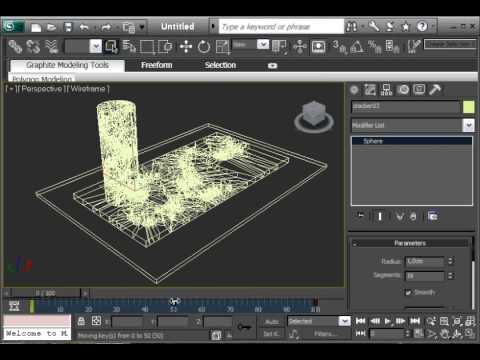Open the Polygon Modeling panel
480x360 pixels.
point(42,79)
